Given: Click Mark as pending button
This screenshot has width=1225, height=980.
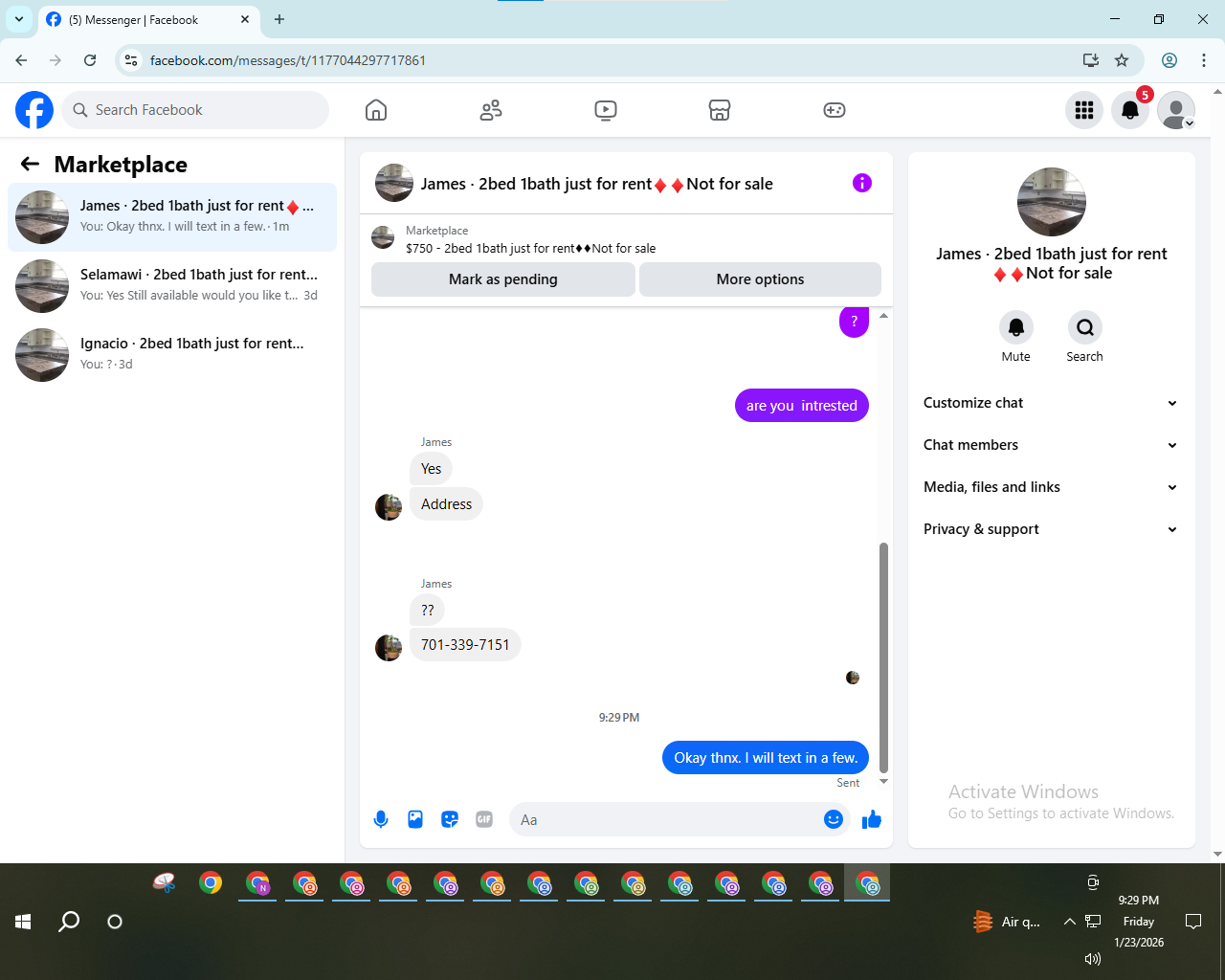Looking at the screenshot, I should tap(503, 279).
